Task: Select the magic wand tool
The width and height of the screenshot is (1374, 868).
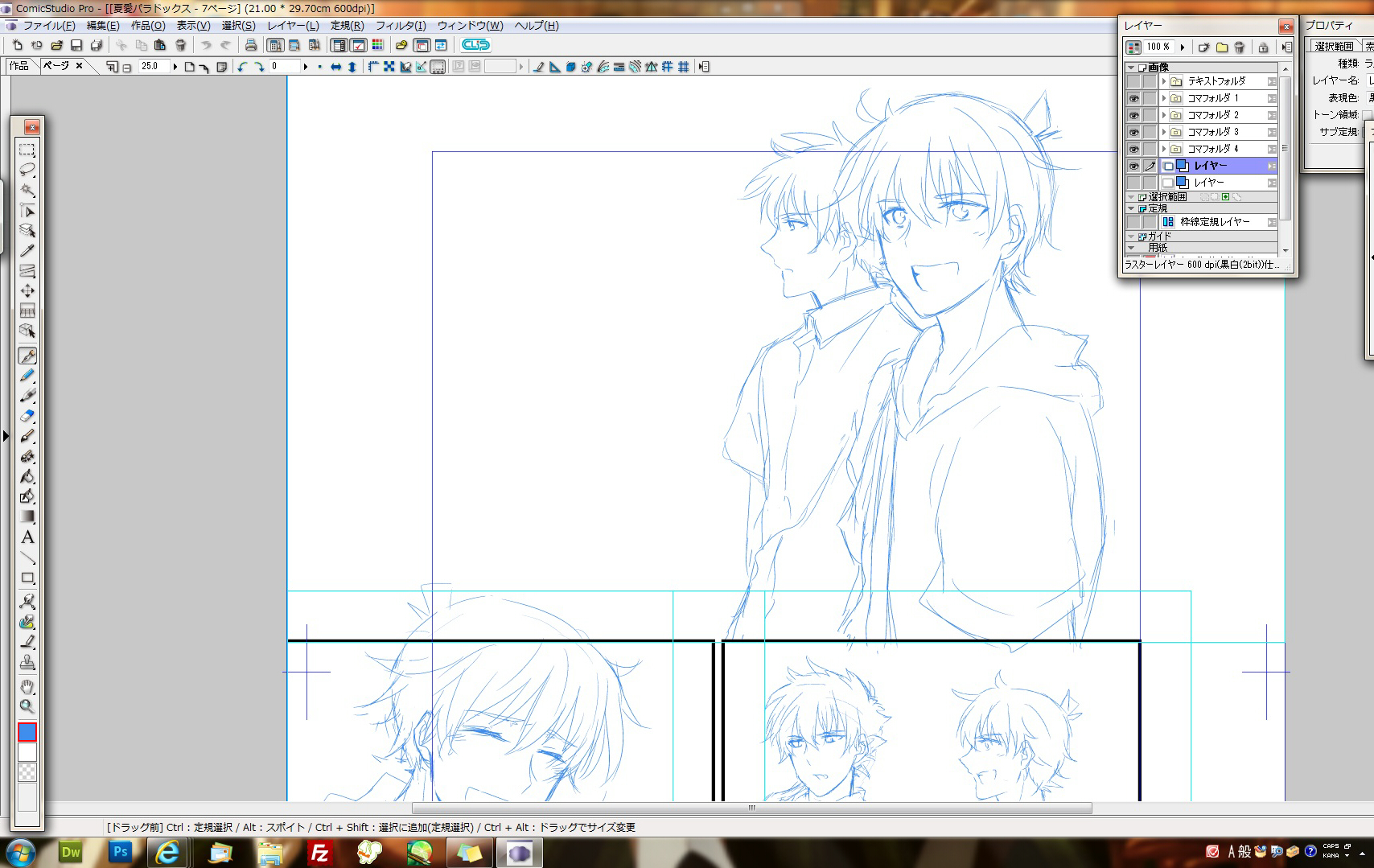Action: 27,190
